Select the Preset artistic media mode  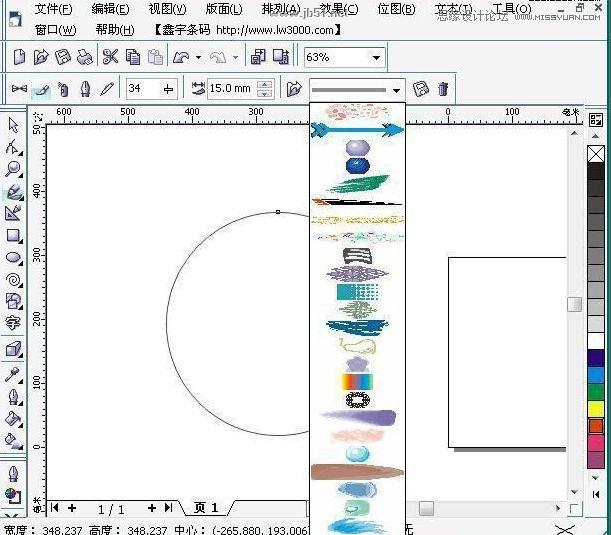[19, 89]
